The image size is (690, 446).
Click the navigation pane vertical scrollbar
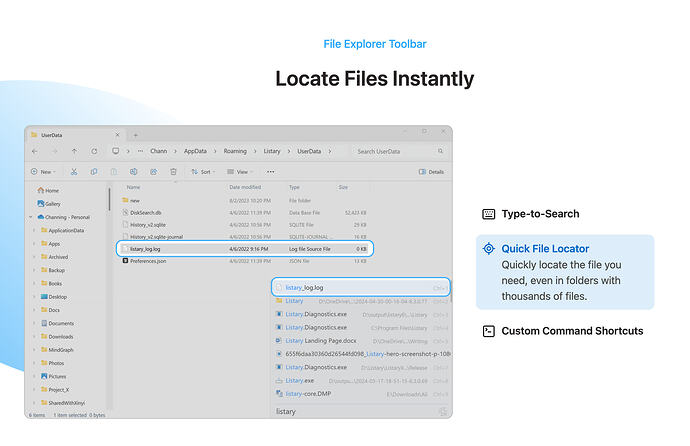109,200
